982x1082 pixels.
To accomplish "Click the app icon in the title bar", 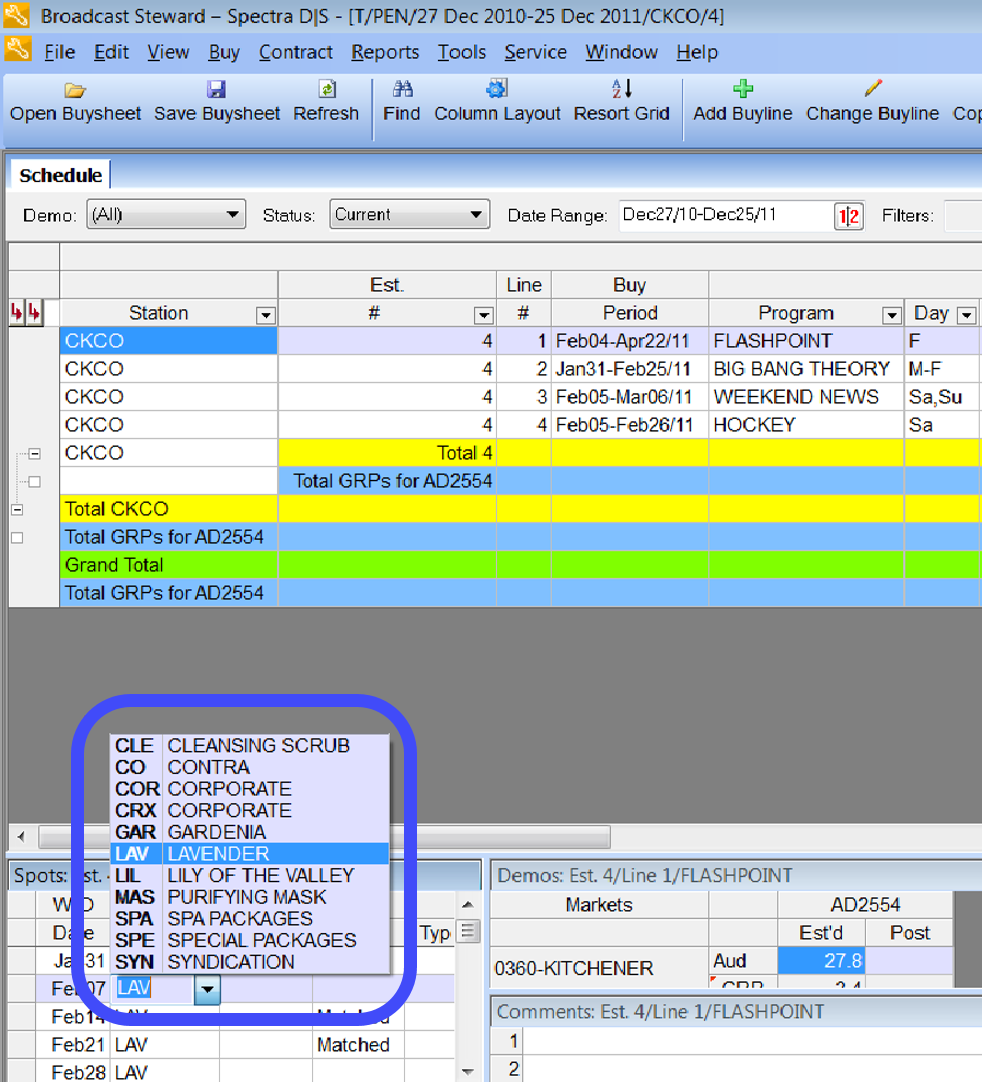I will (x=17, y=15).
